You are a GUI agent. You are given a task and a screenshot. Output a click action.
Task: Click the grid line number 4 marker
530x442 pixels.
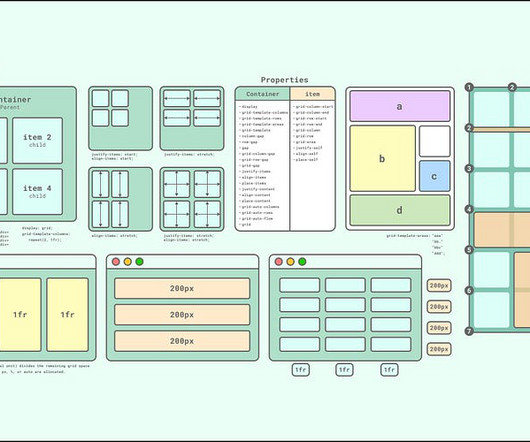point(469,209)
